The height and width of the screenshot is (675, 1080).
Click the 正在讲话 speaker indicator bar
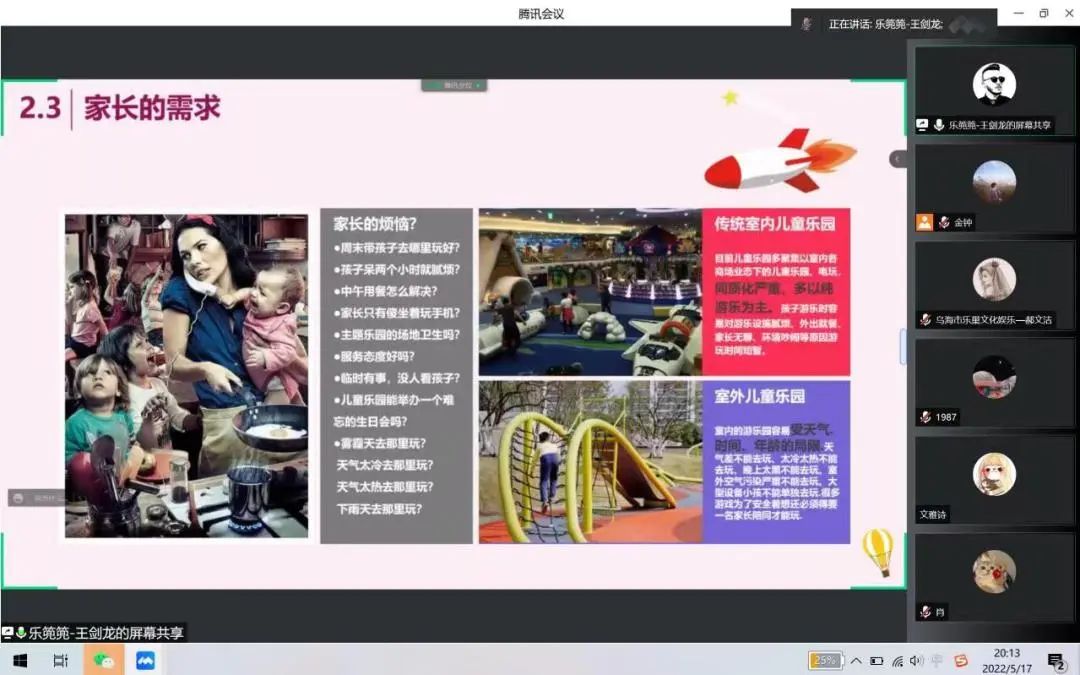893,24
